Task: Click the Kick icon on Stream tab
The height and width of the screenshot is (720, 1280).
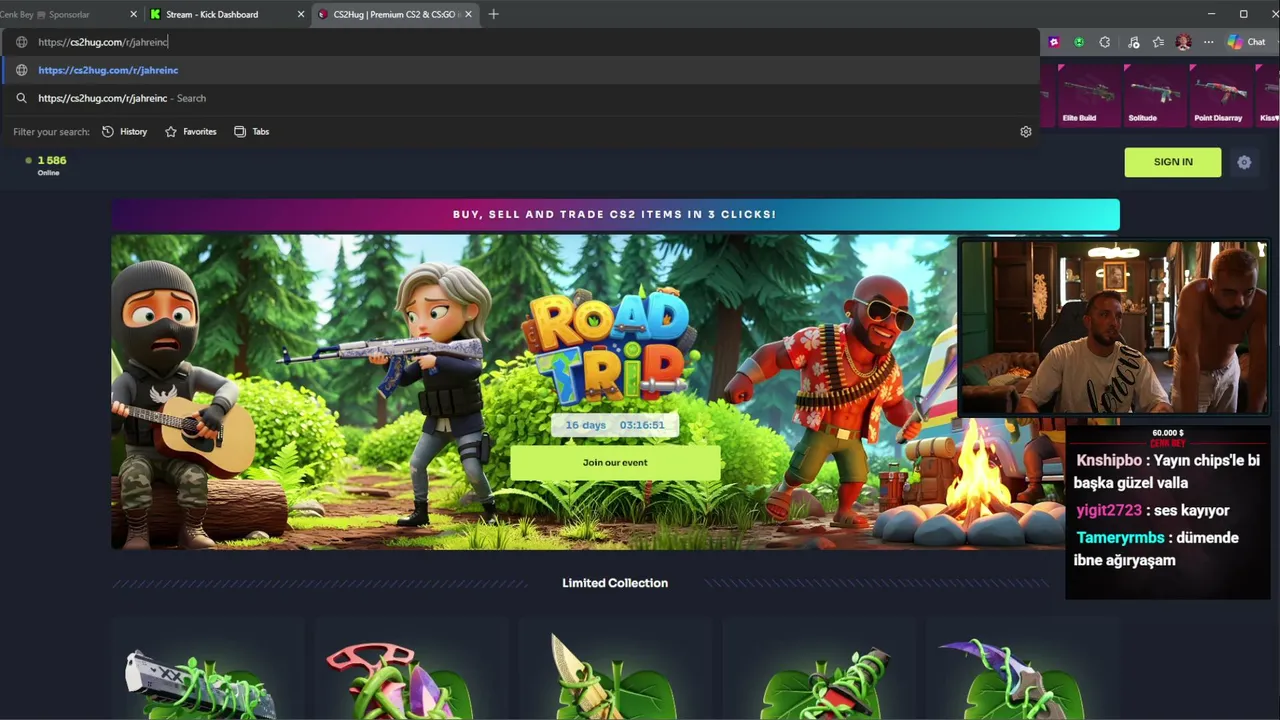Action: 155,14
